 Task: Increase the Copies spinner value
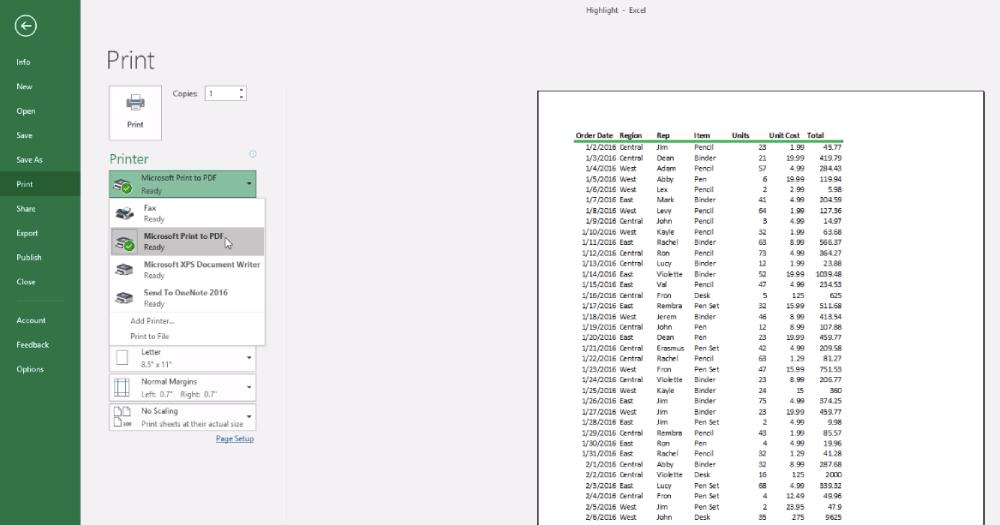(x=242, y=90)
